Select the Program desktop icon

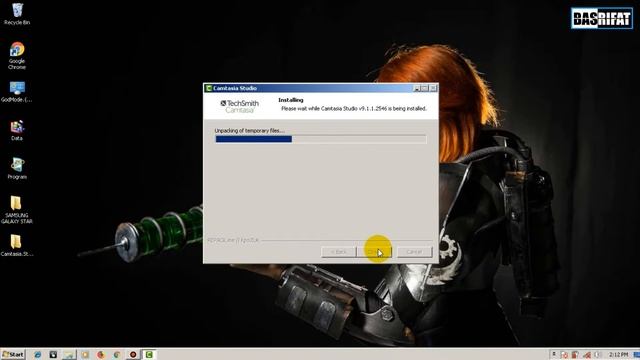[17, 168]
